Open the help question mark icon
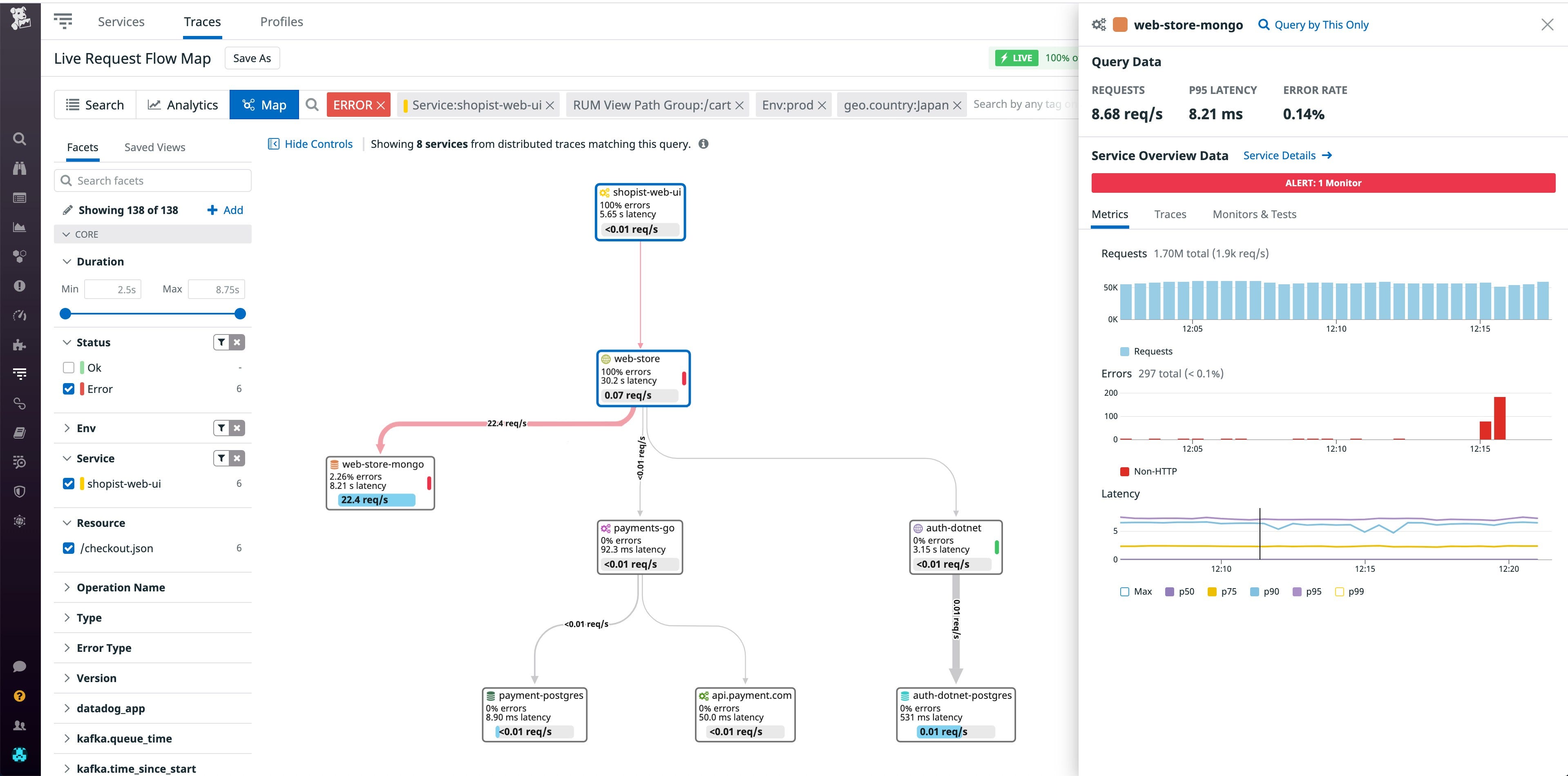The width and height of the screenshot is (1568, 776). [20, 696]
